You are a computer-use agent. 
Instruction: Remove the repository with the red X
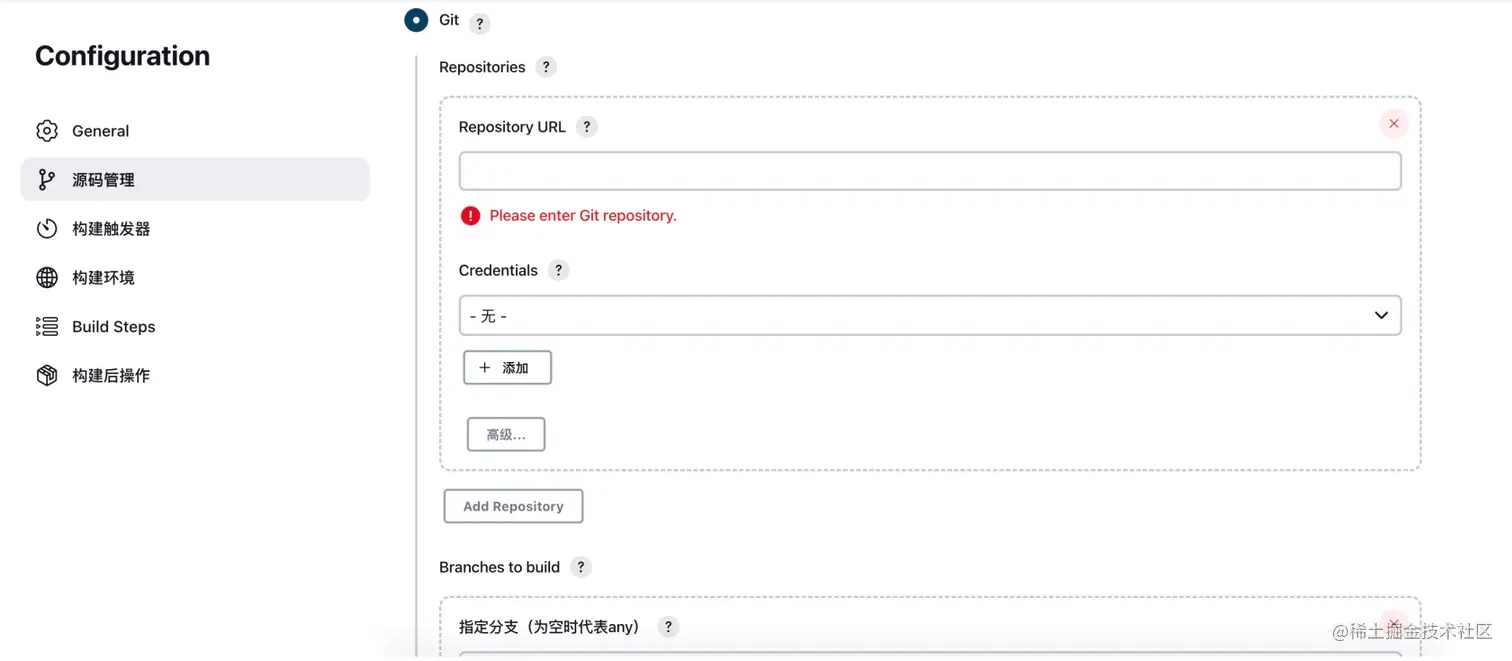coord(1393,123)
